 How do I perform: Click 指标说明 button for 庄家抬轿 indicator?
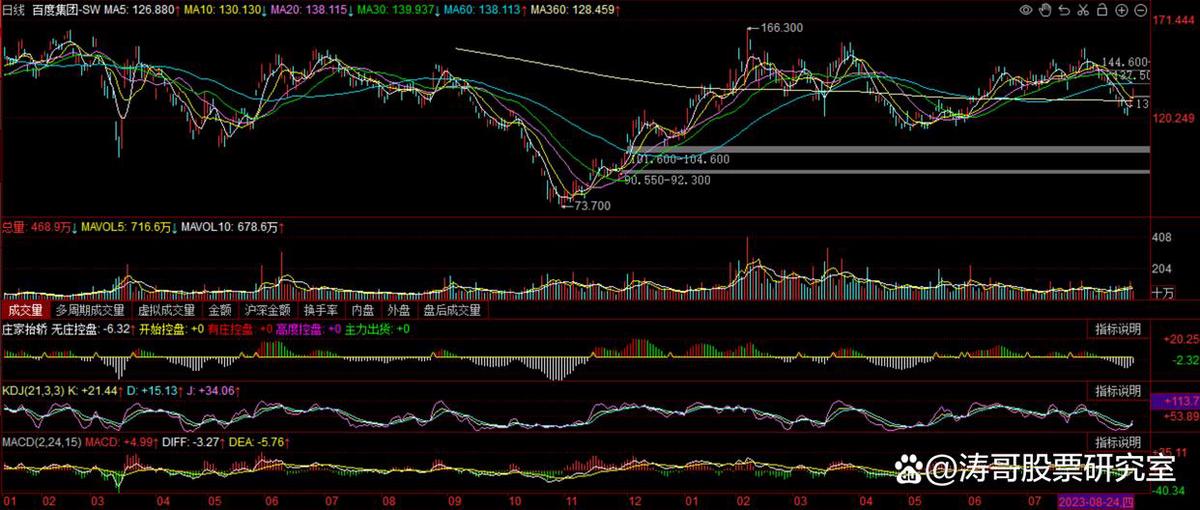(1117, 330)
